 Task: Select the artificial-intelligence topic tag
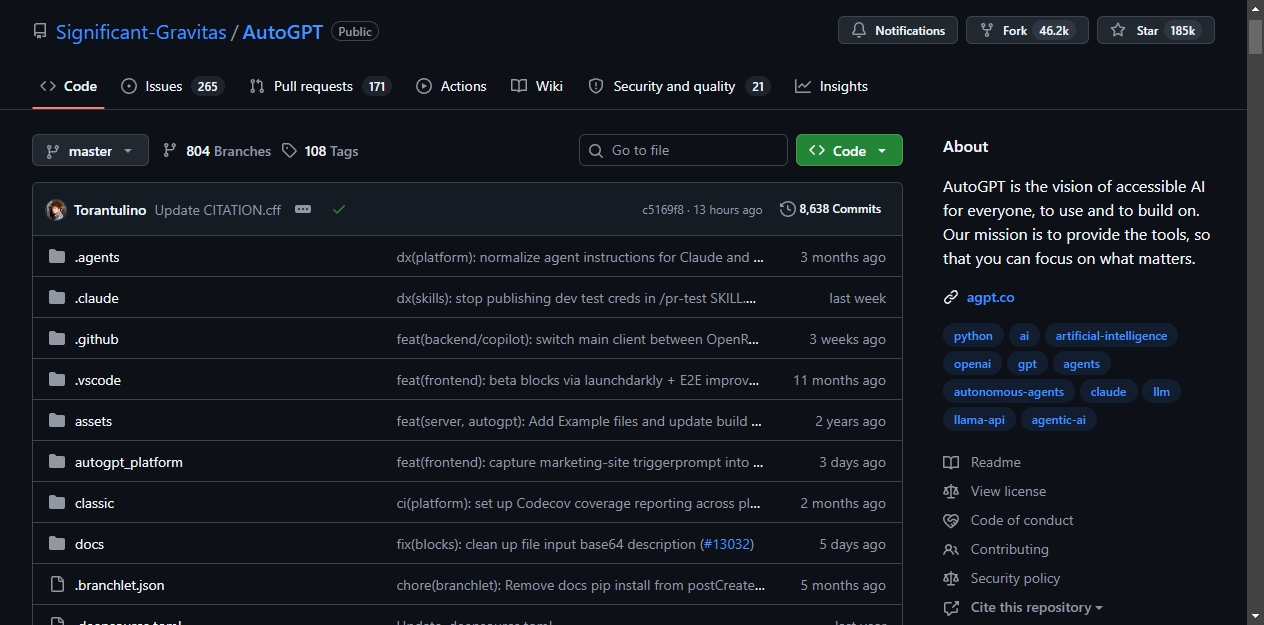1111,336
